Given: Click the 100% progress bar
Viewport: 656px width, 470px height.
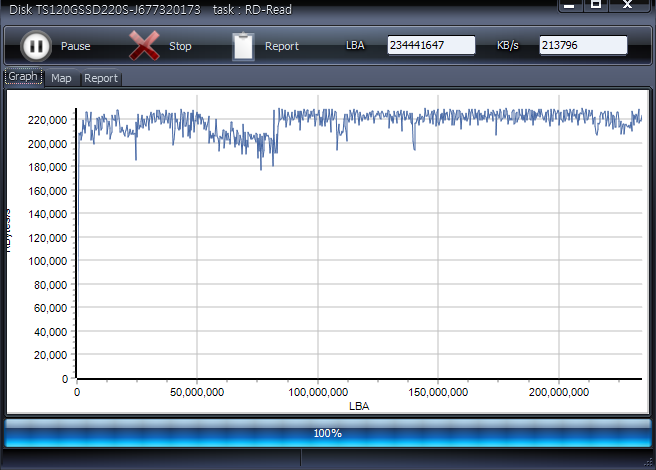Looking at the screenshot, I should click(x=327, y=433).
